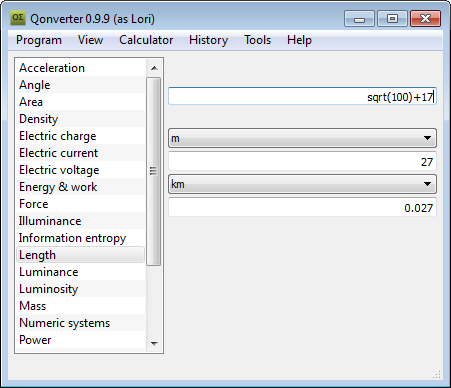Click the category list scrollbar thumb
This screenshot has width=451, height=388.
pos(154,171)
